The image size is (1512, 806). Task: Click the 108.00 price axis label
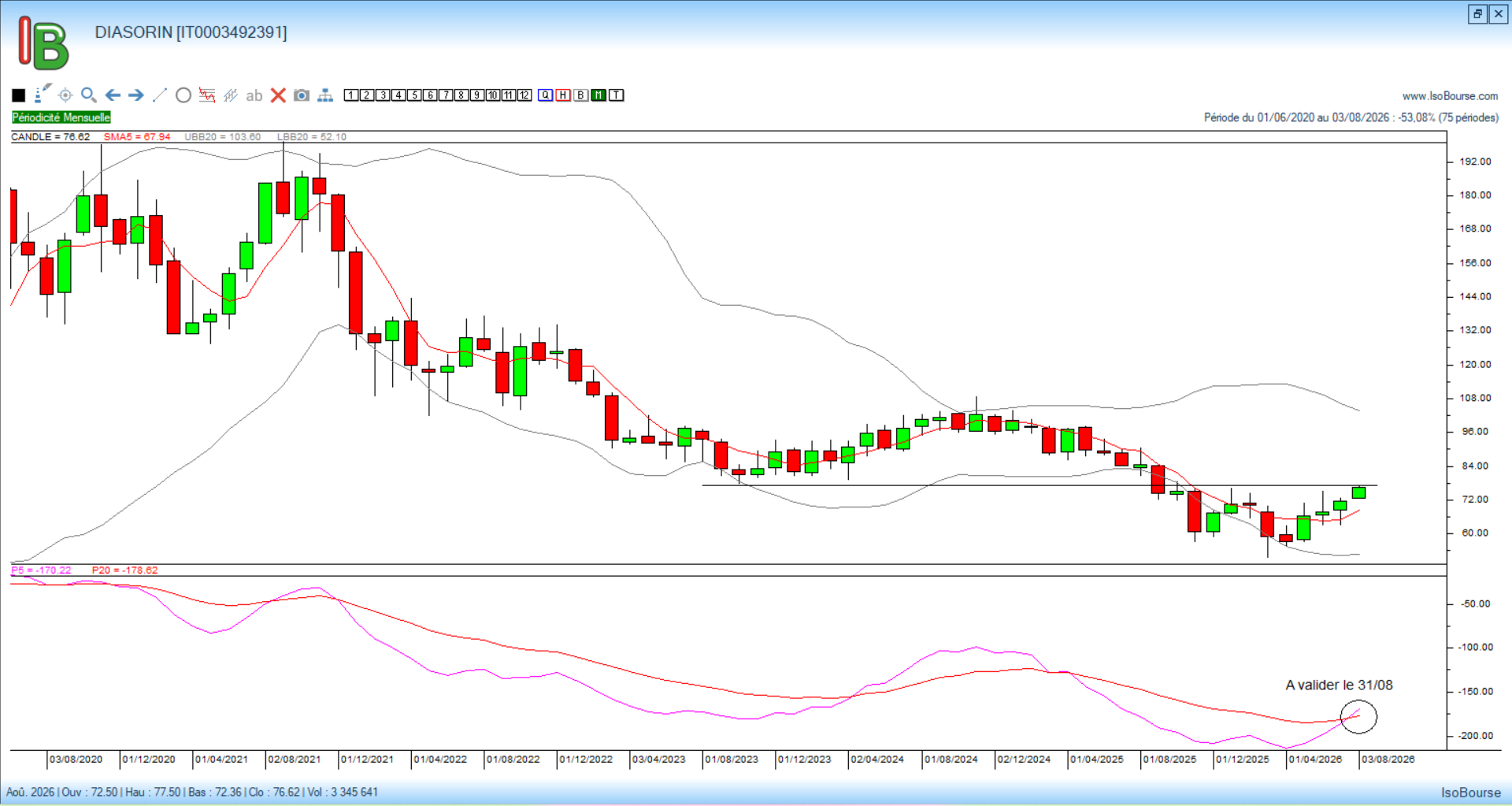pyautogui.click(x=1475, y=398)
